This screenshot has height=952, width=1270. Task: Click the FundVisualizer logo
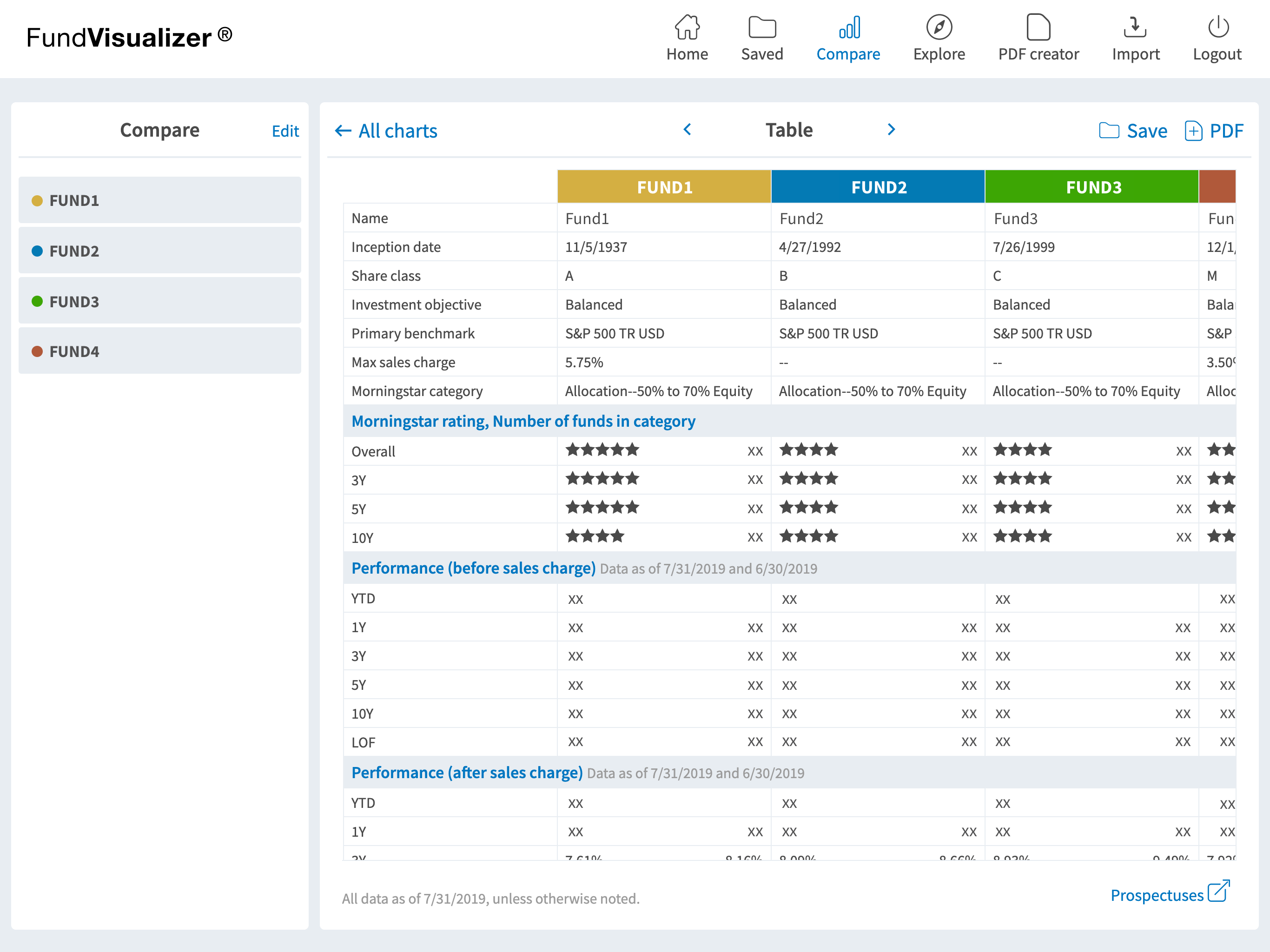coord(129,37)
